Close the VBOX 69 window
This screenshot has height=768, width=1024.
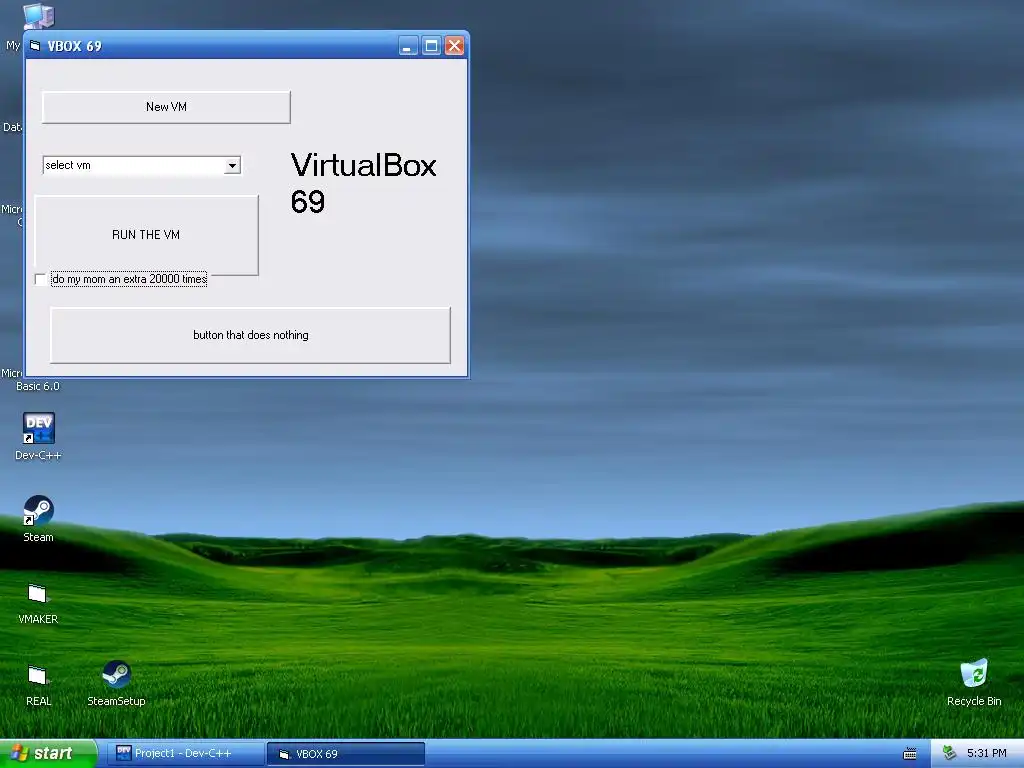[x=455, y=46]
